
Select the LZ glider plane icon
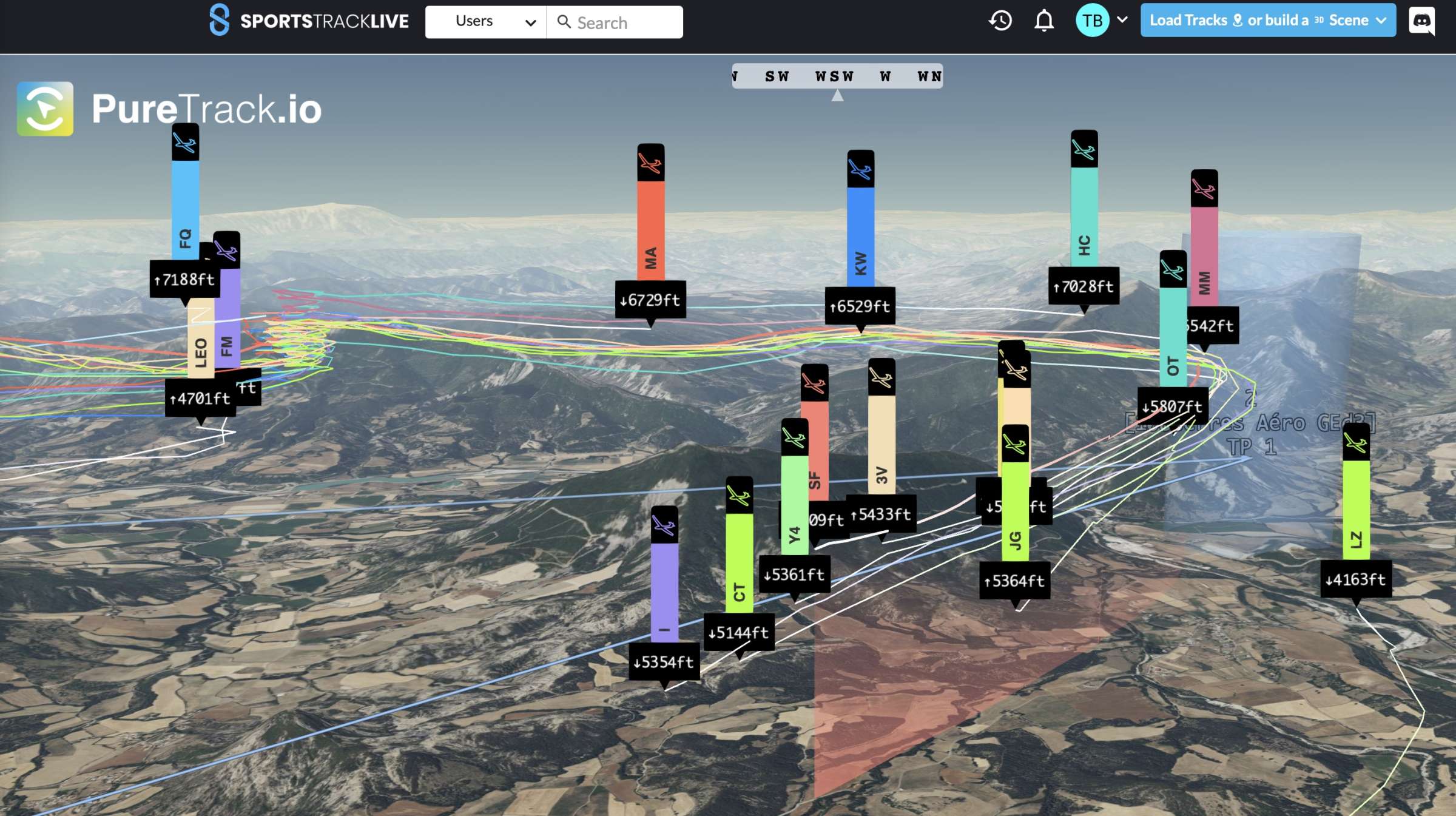(1356, 443)
